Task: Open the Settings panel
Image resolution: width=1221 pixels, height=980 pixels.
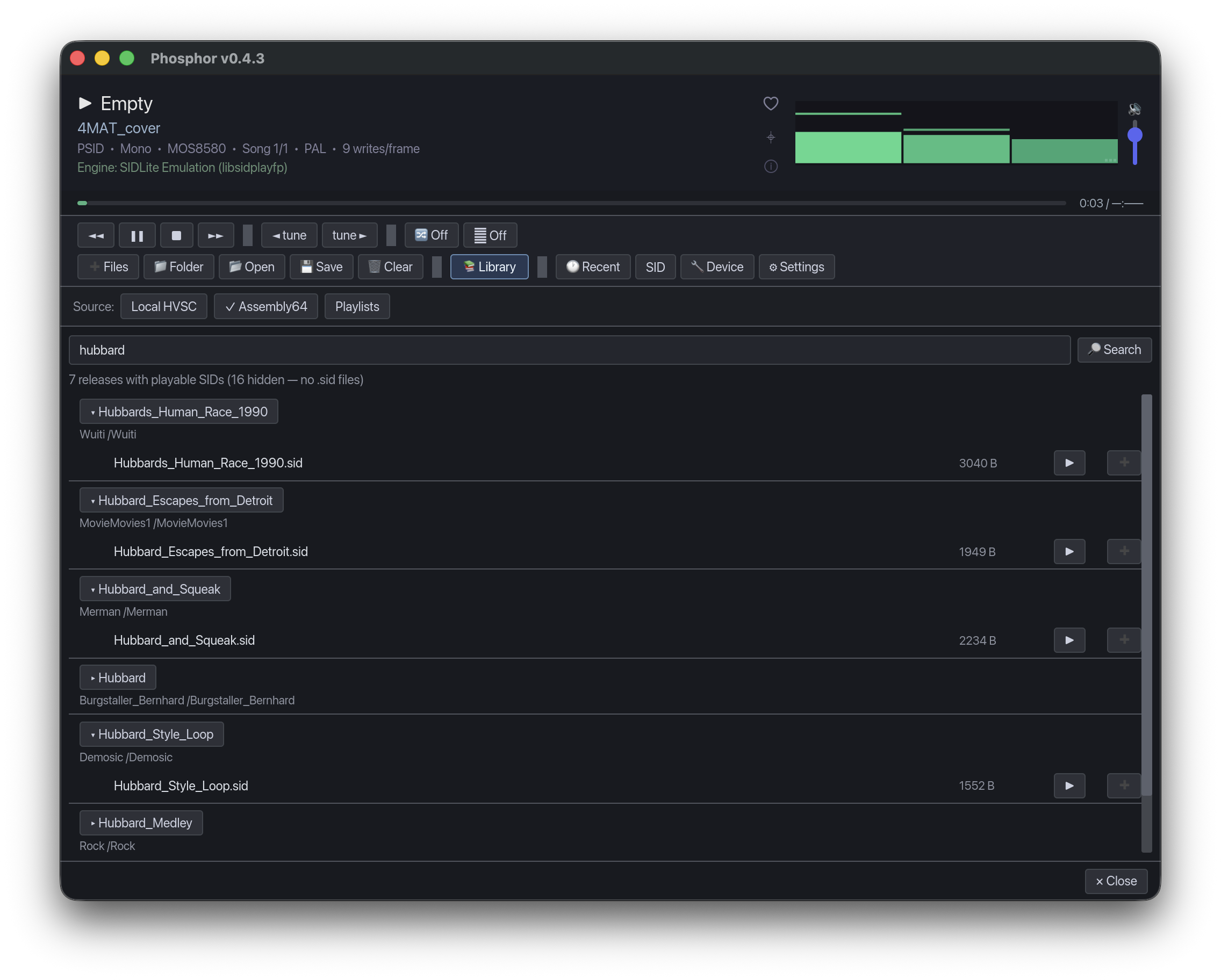Action: (x=796, y=266)
